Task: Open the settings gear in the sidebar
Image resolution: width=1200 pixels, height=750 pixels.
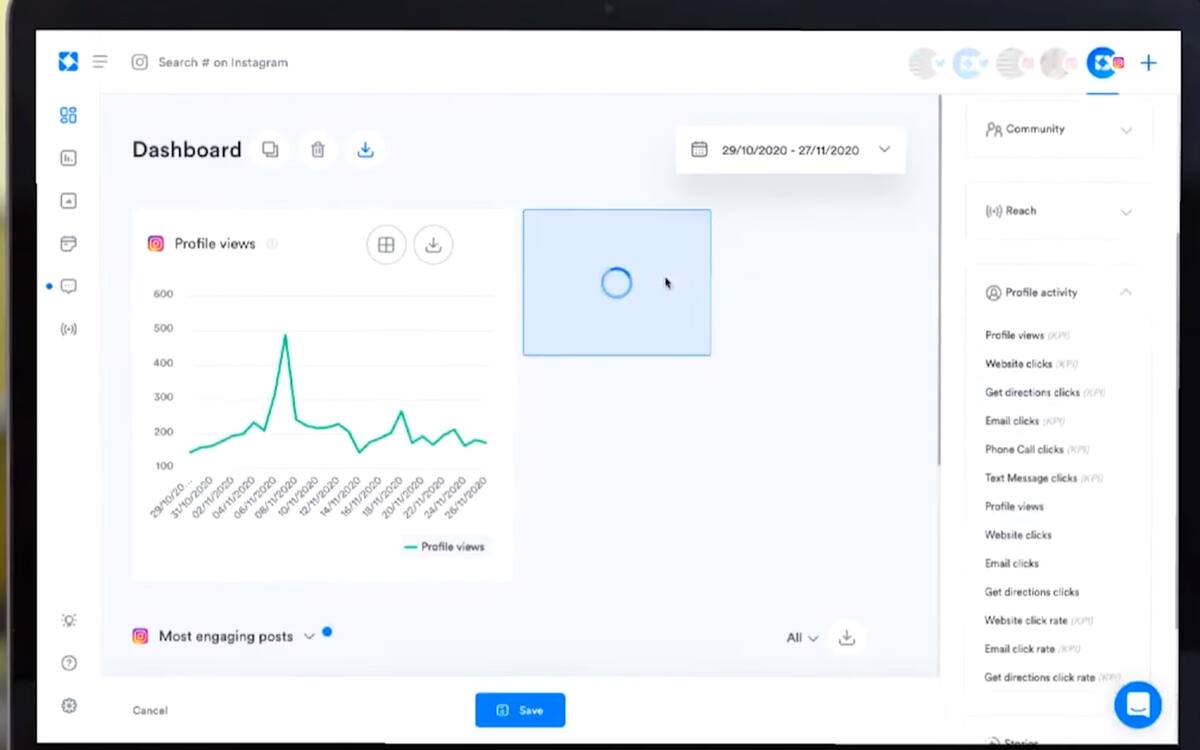Action: point(68,705)
